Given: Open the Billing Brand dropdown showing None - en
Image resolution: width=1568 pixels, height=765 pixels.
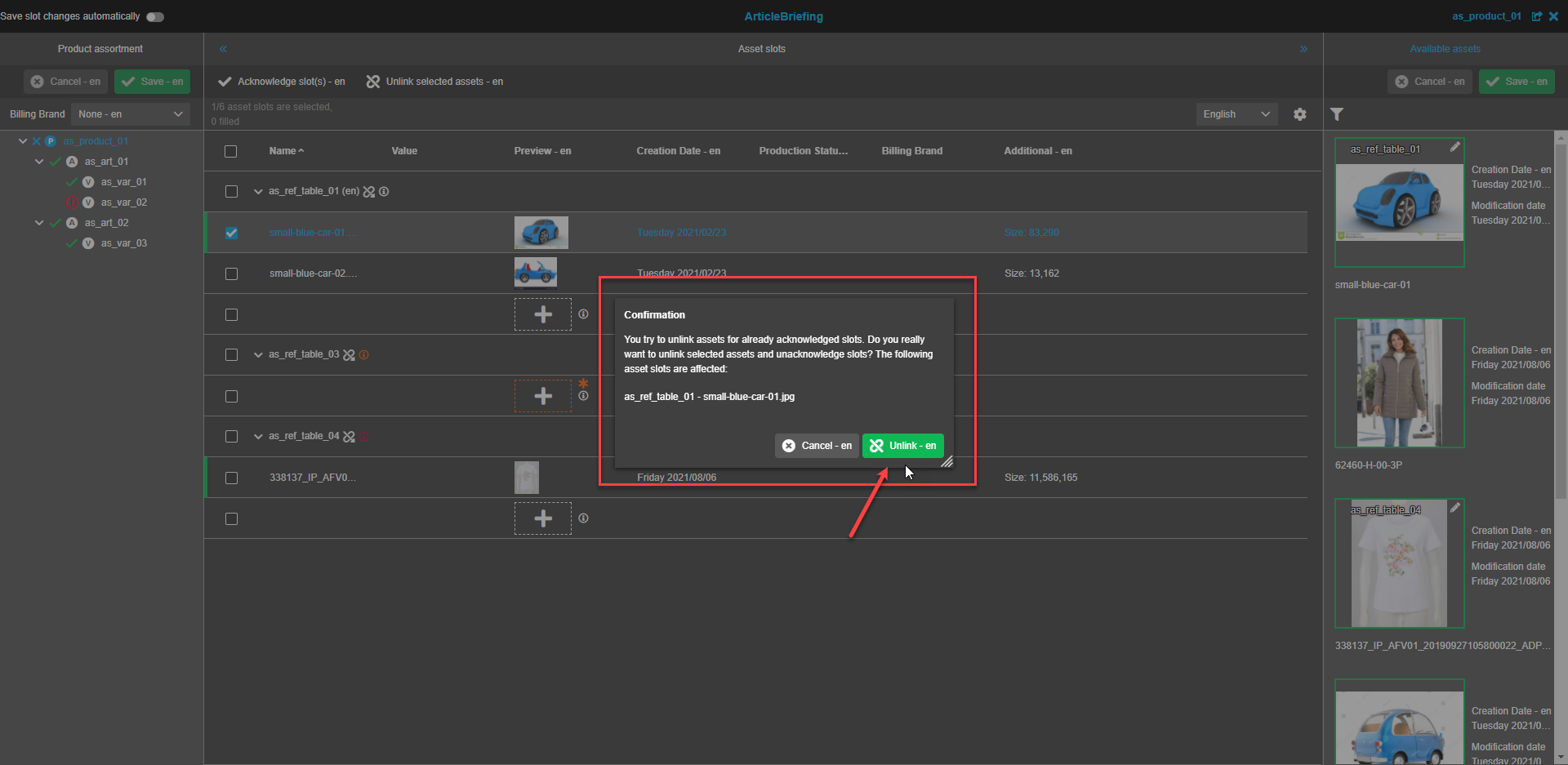Looking at the screenshot, I should click(x=130, y=113).
